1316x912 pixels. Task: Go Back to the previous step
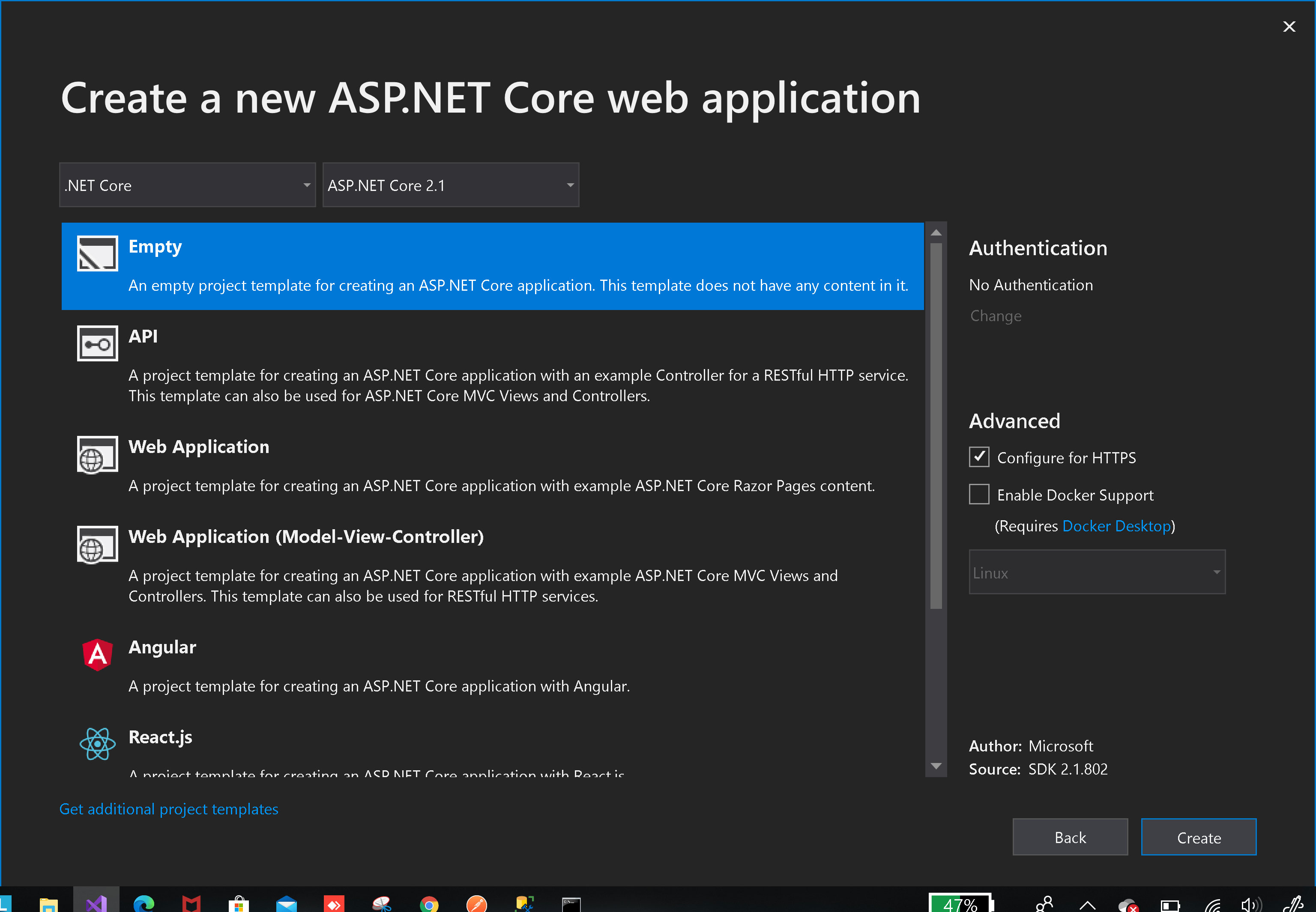1070,837
